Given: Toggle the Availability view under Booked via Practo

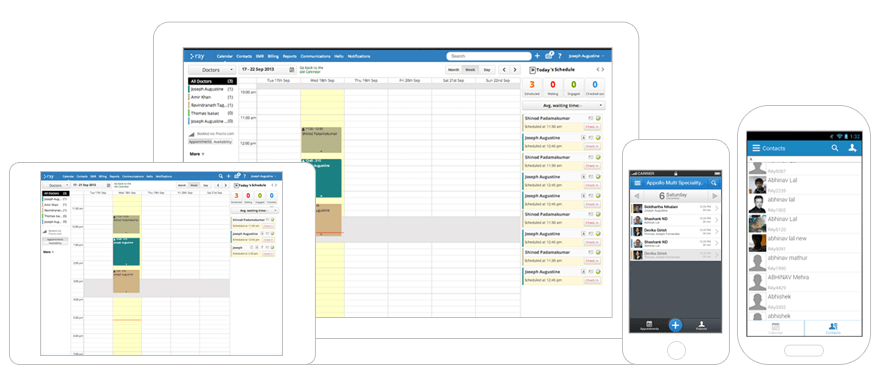Looking at the screenshot, I should coord(222,142).
